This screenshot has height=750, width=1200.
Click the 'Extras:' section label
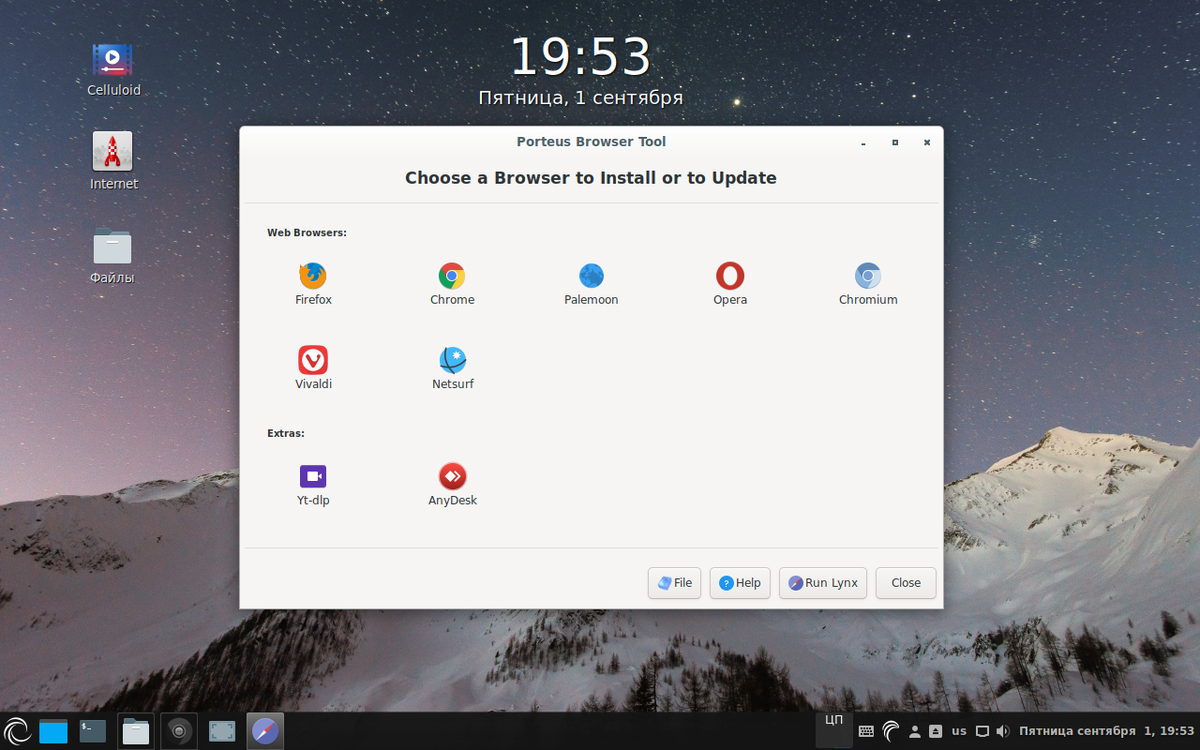(x=286, y=434)
